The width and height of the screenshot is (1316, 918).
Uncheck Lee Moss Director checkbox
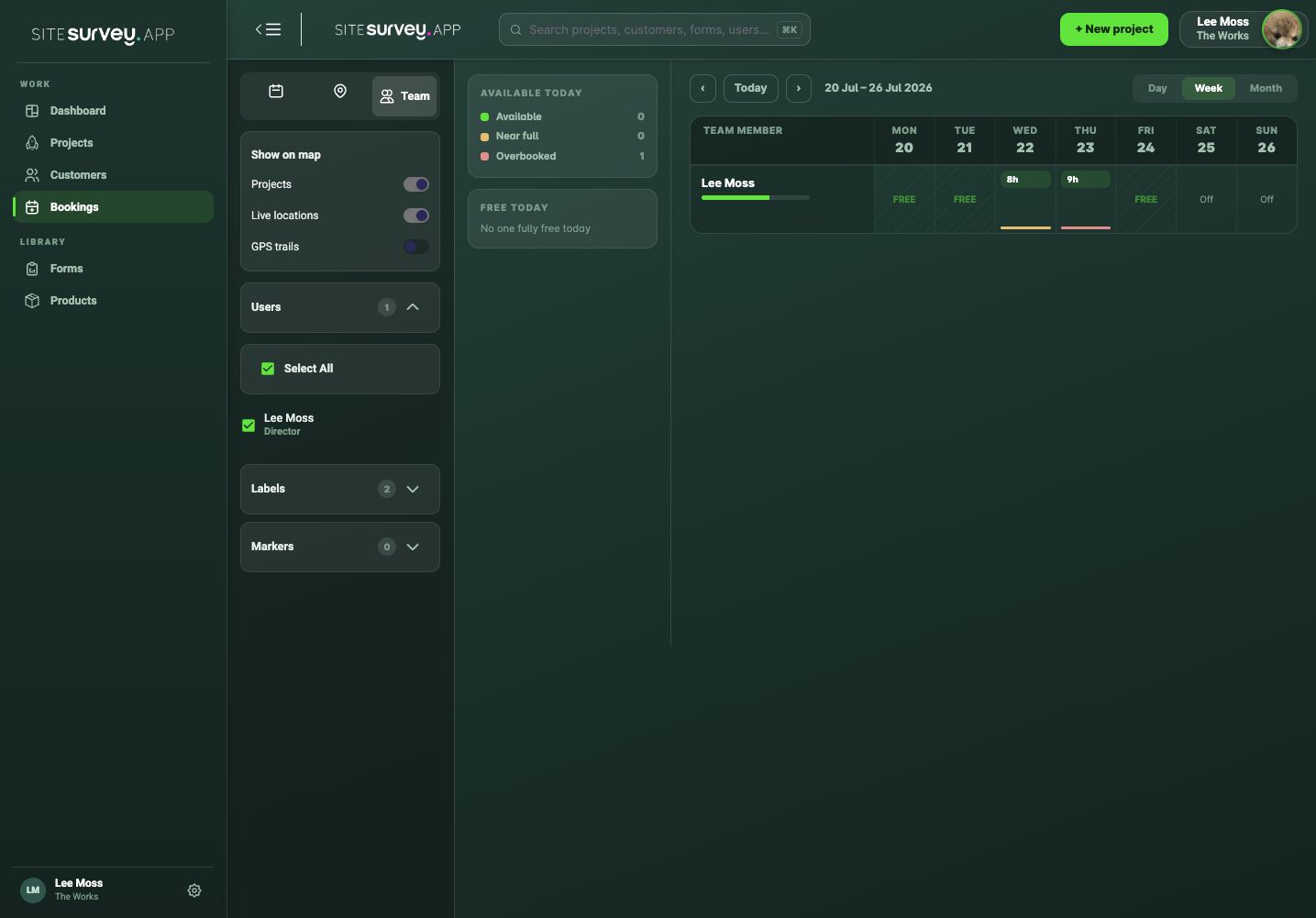(249, 426)
